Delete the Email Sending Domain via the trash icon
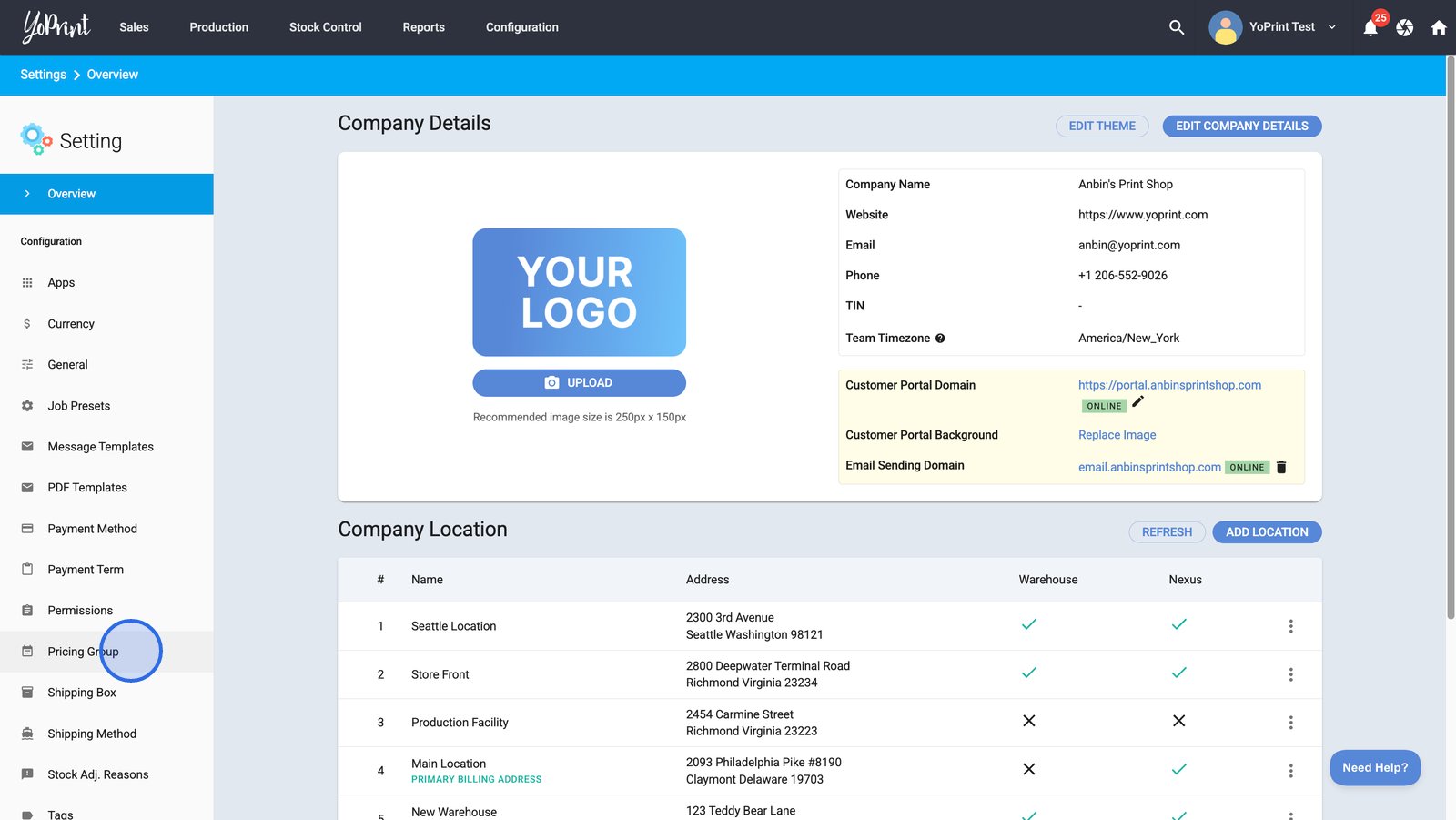 point(1281,467)
